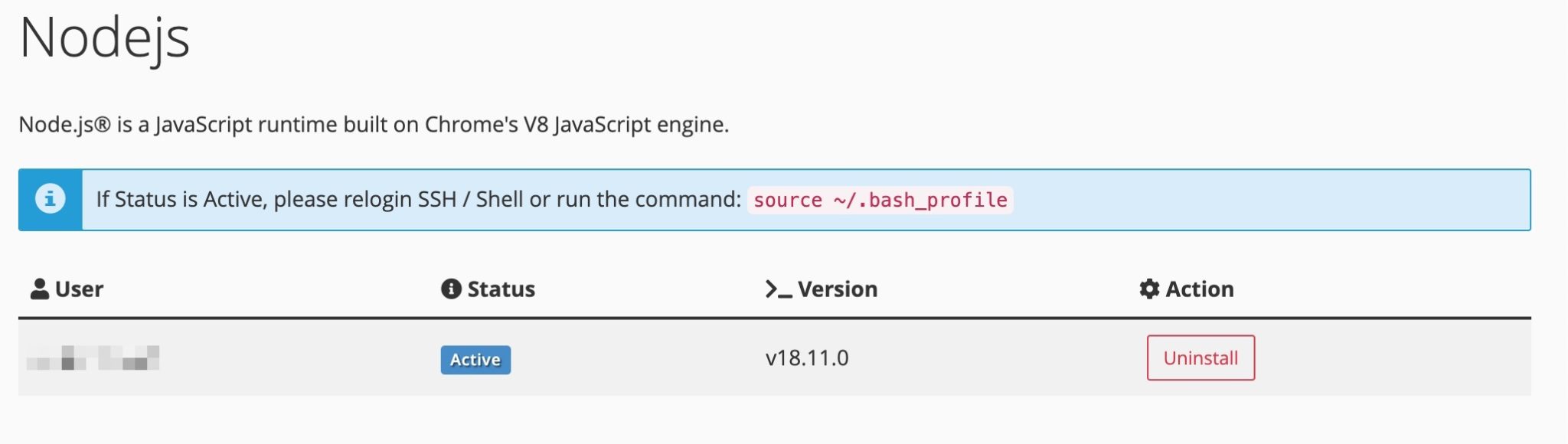Click the Active indicator for the listed user
Image resolution: width=1568 pixels, height=444 pixels.
(x=475, y=361)
